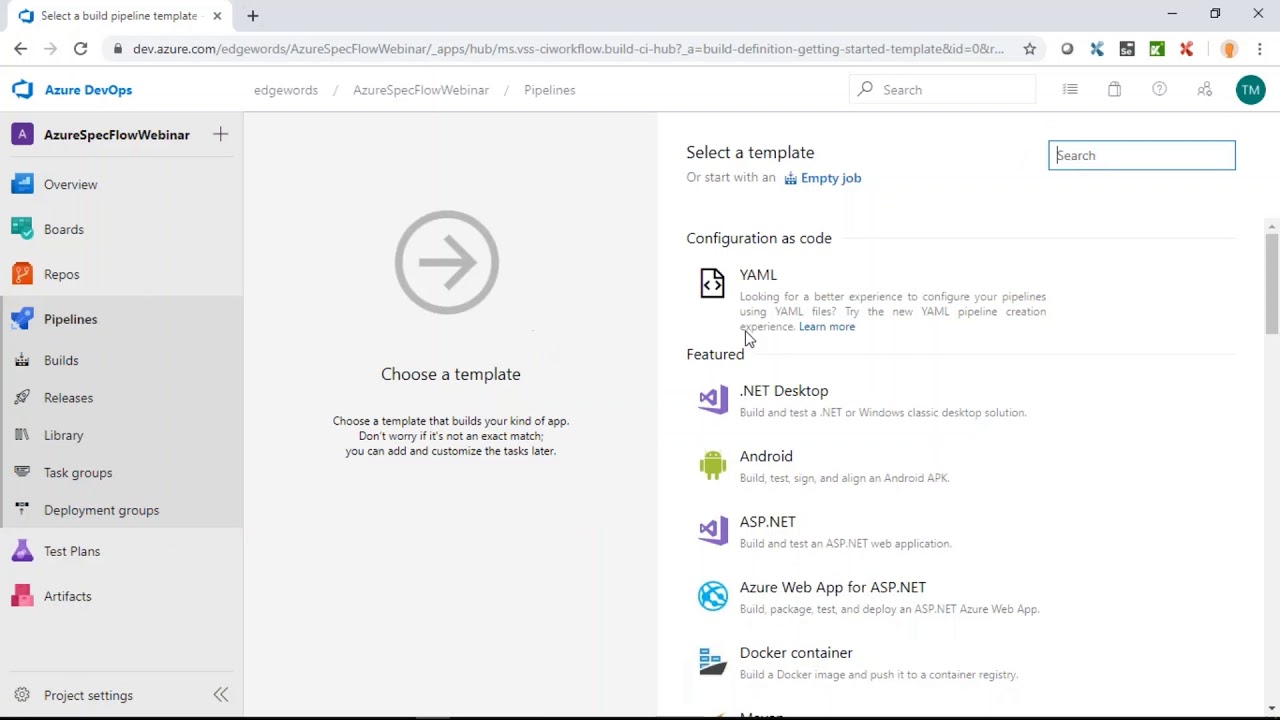
Task: Select the .NET Desktop template title
Action: [784, 391]
